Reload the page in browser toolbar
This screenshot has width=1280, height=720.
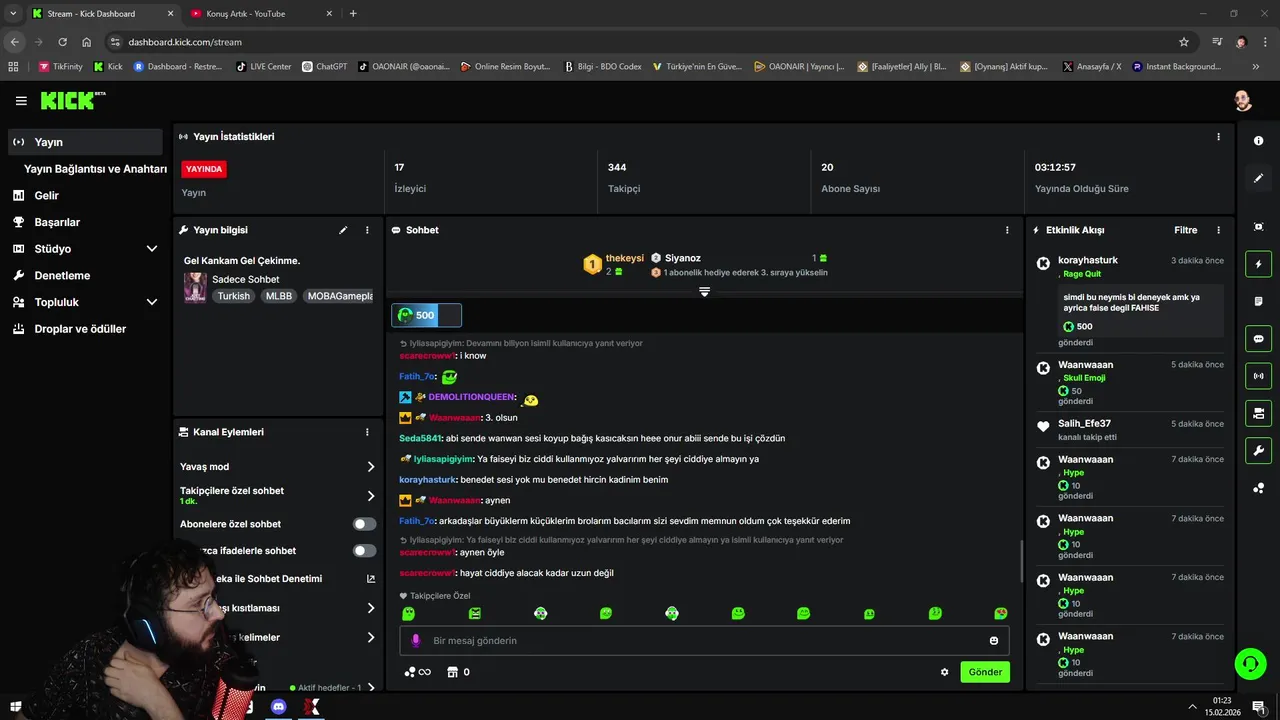click(x=62, y=42)
